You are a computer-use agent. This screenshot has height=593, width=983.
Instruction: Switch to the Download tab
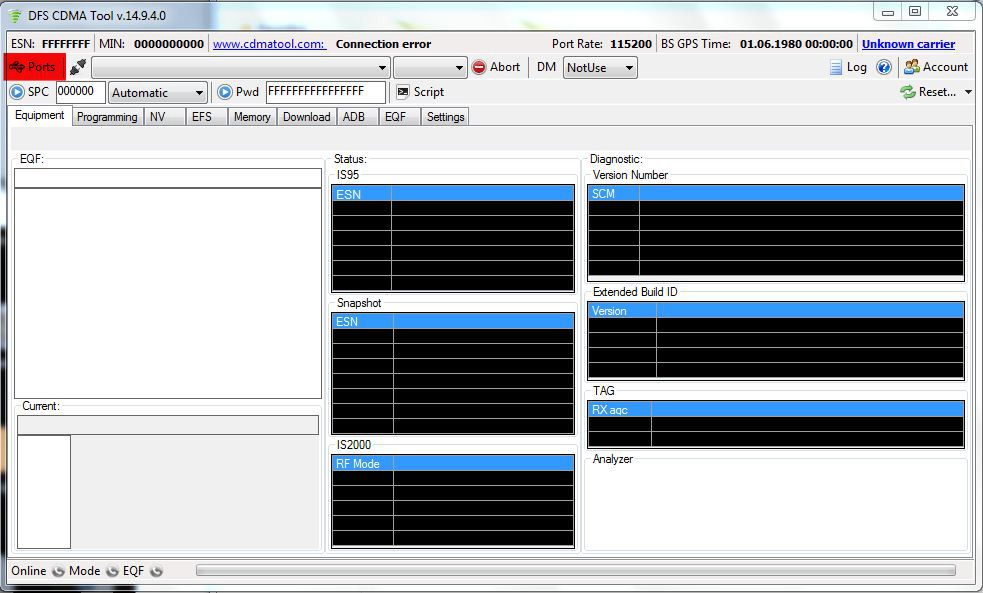click(307, 117)
